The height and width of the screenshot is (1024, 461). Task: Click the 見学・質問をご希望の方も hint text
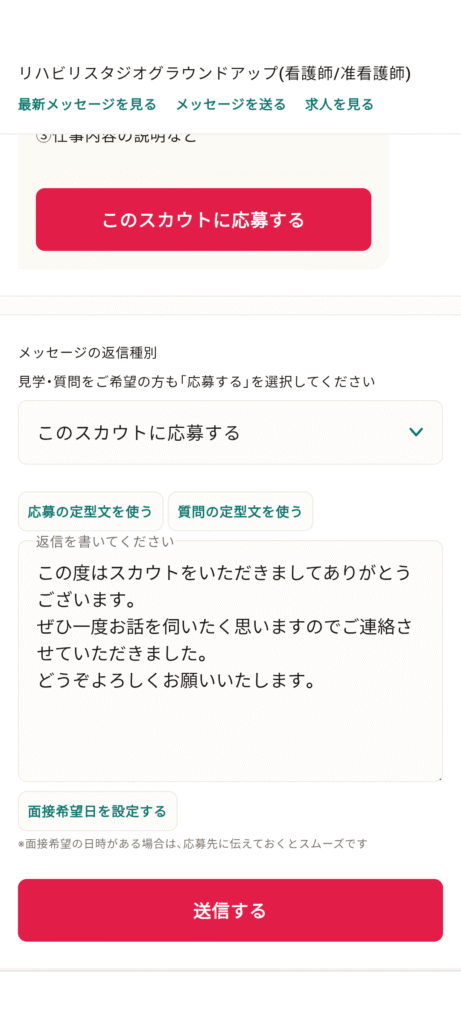click(197, 382)
